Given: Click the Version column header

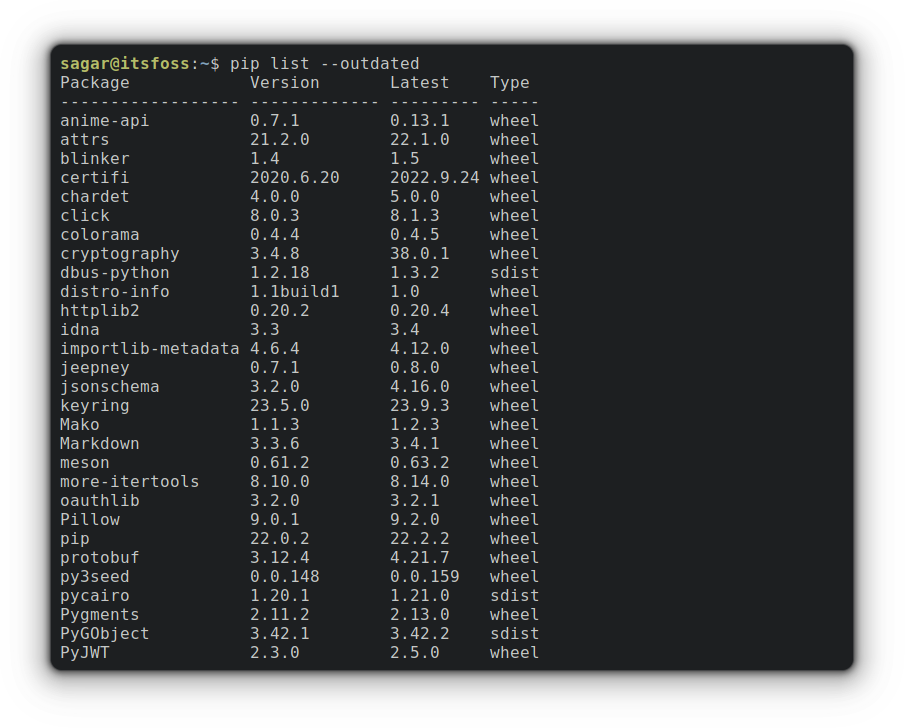Looking at the screenshot, I should coord(284,82).
